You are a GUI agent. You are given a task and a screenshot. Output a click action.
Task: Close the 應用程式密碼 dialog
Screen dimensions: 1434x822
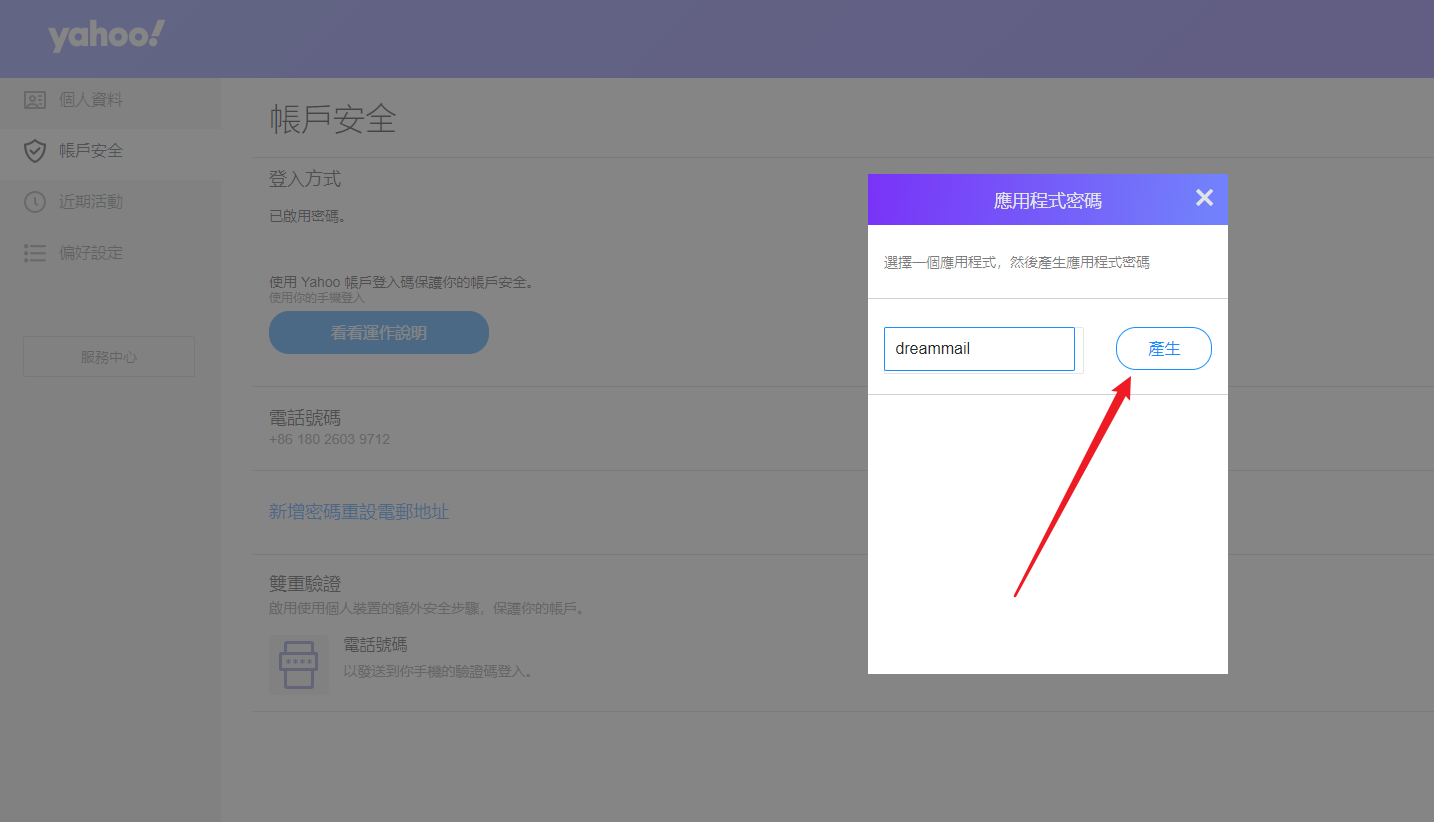[x=1204, y=198]
